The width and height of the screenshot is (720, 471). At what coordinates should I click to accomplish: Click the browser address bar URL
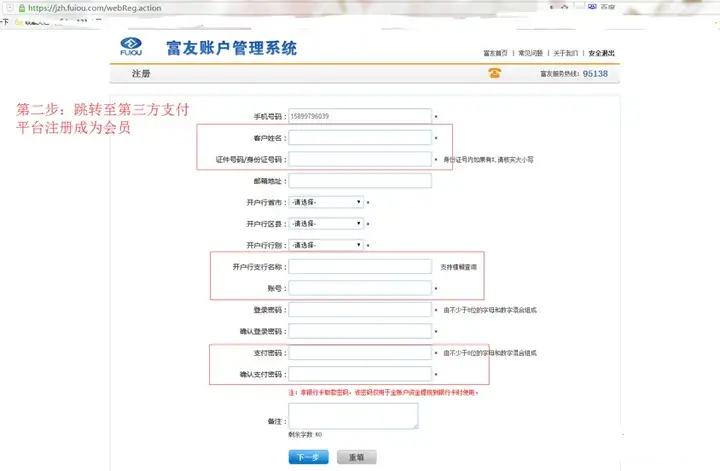(x=95, y=8)
